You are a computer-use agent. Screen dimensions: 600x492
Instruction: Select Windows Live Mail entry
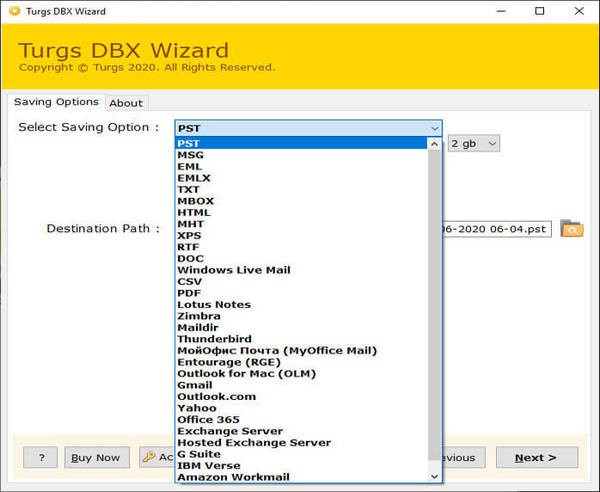click(234, 270)
